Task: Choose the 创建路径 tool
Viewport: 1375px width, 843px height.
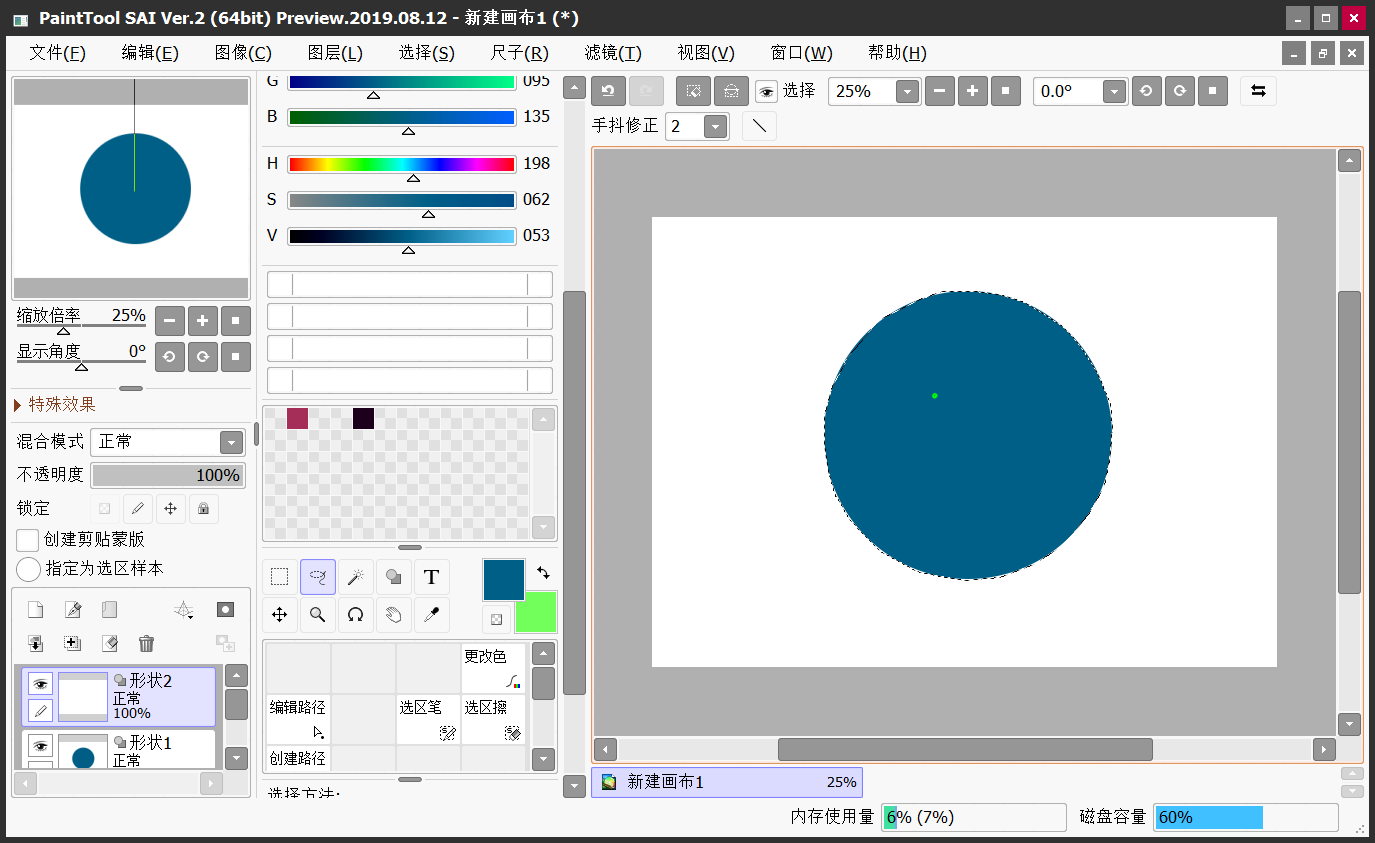Action: click(298, 757)
